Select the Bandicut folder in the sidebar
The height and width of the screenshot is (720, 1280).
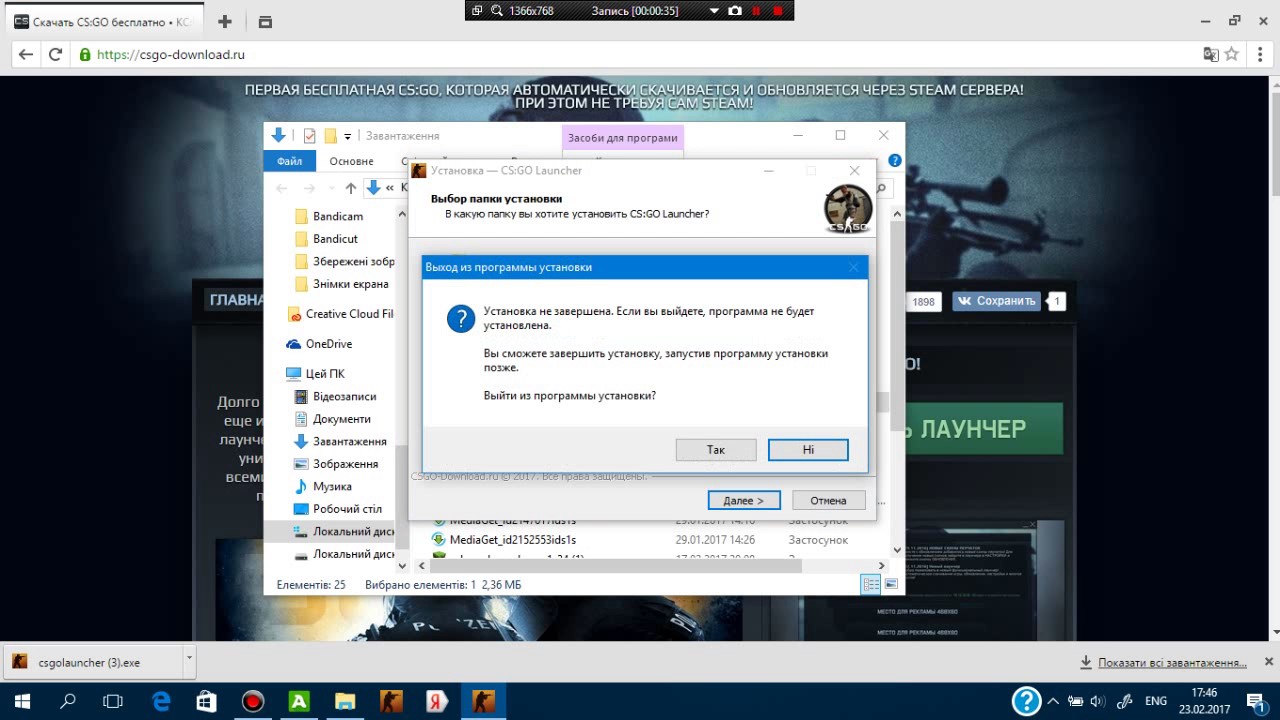[335, 239]
